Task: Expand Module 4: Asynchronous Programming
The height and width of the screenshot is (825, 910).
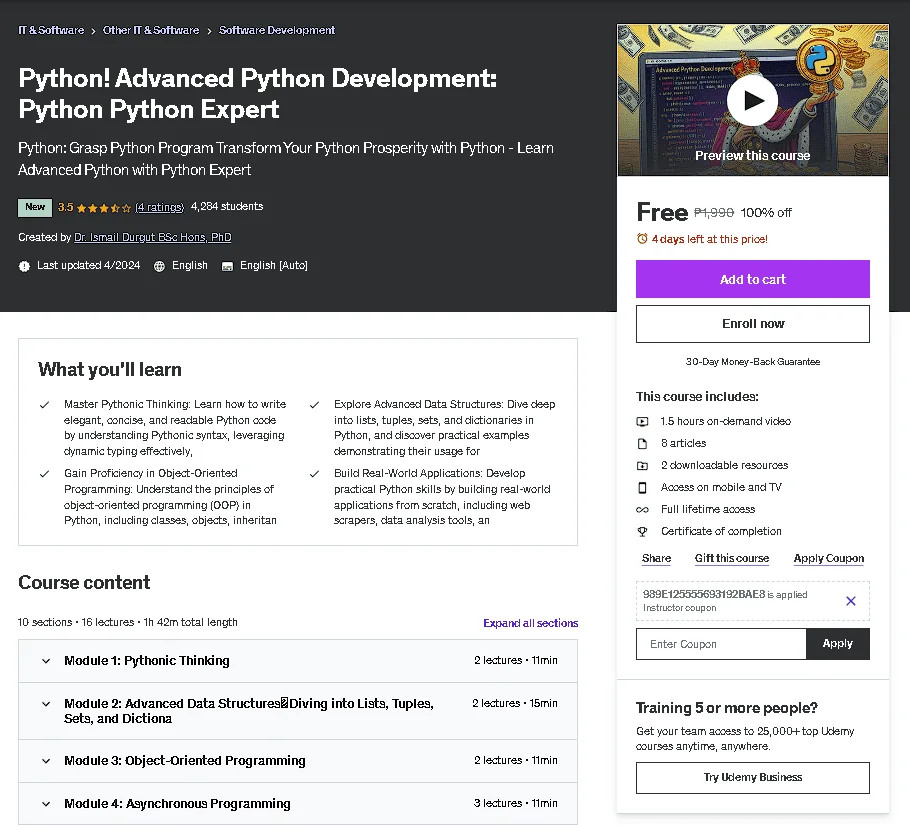Action: (298, 804)
